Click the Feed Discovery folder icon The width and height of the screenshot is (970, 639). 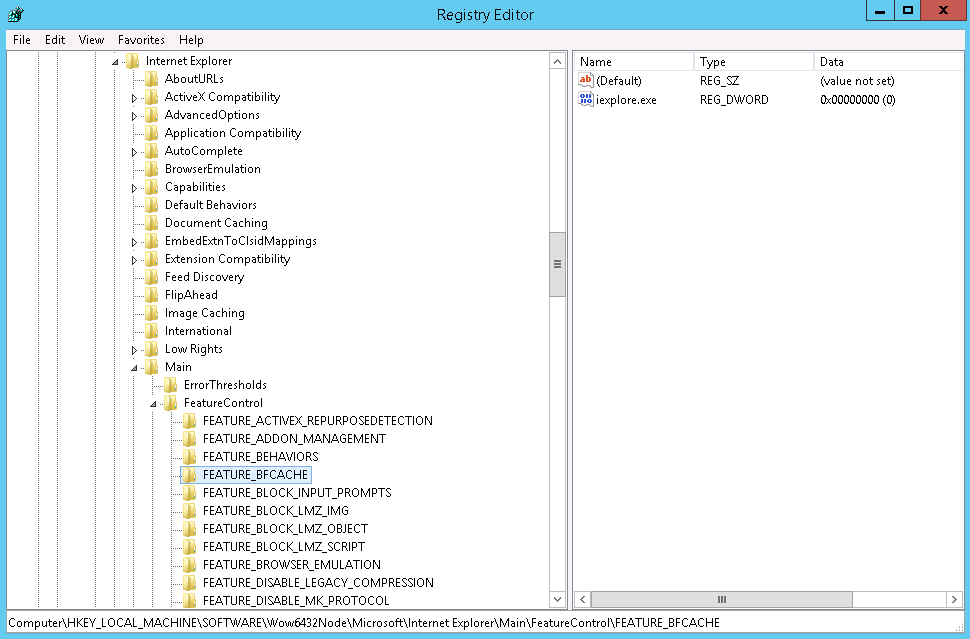152,277
